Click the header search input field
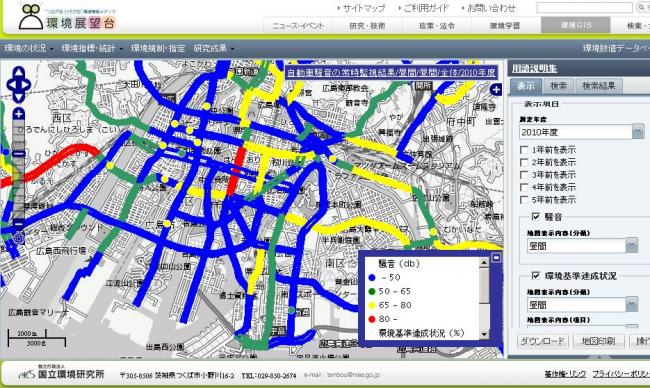Viewport: 650px width, 388px height. (585, 7)
